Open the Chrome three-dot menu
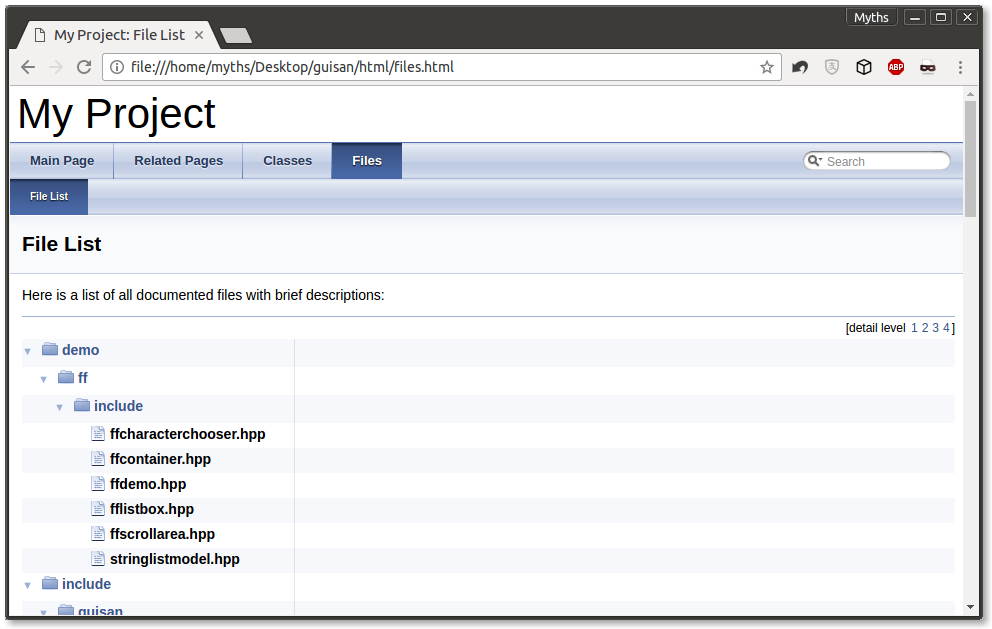Image resolution: width=992 pixels, height=629 pixels. (x=960, y=67)
